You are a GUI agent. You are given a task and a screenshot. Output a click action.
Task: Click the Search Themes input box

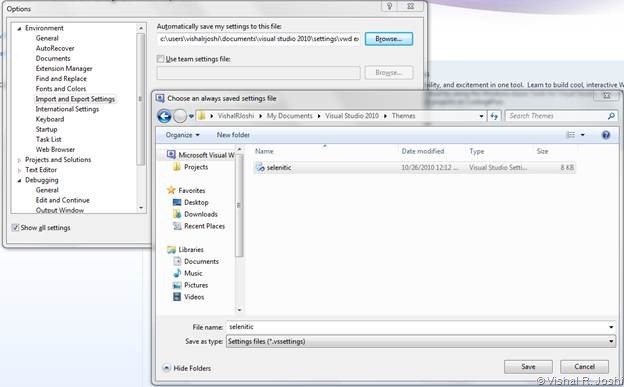click(x=556, y=116)
